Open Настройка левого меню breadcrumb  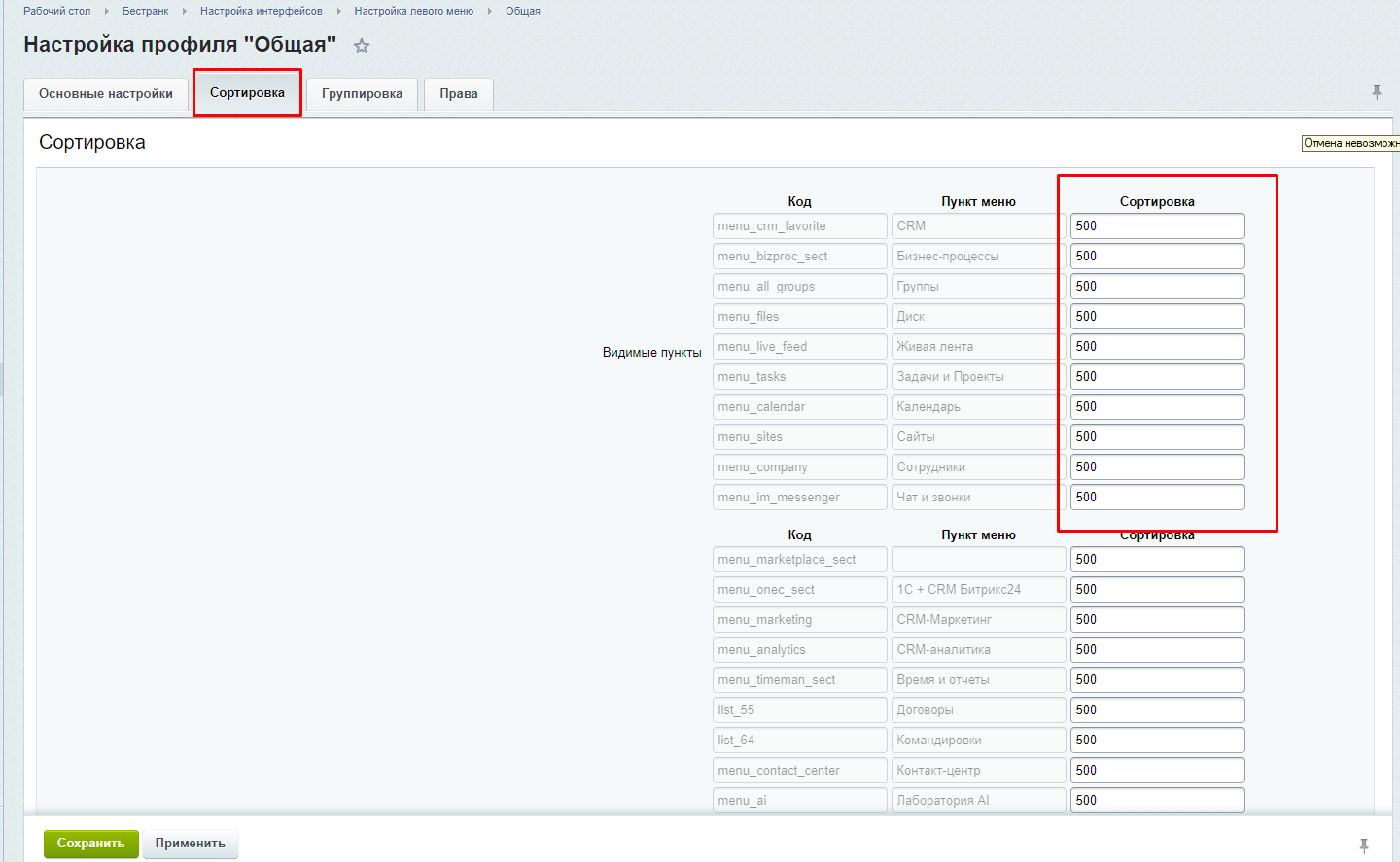coord(413,11)
